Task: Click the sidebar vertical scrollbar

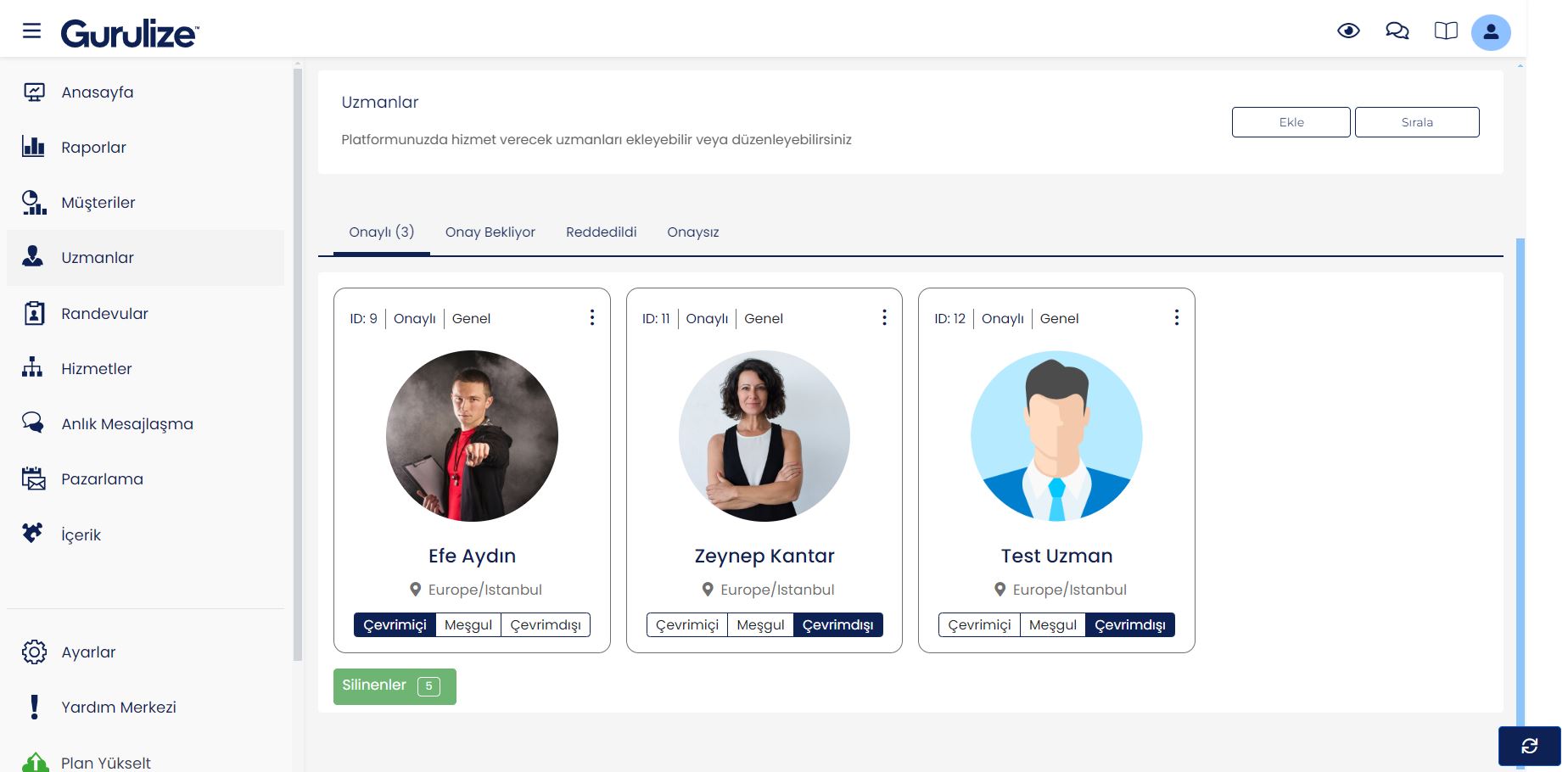Action: click(297, 365)
